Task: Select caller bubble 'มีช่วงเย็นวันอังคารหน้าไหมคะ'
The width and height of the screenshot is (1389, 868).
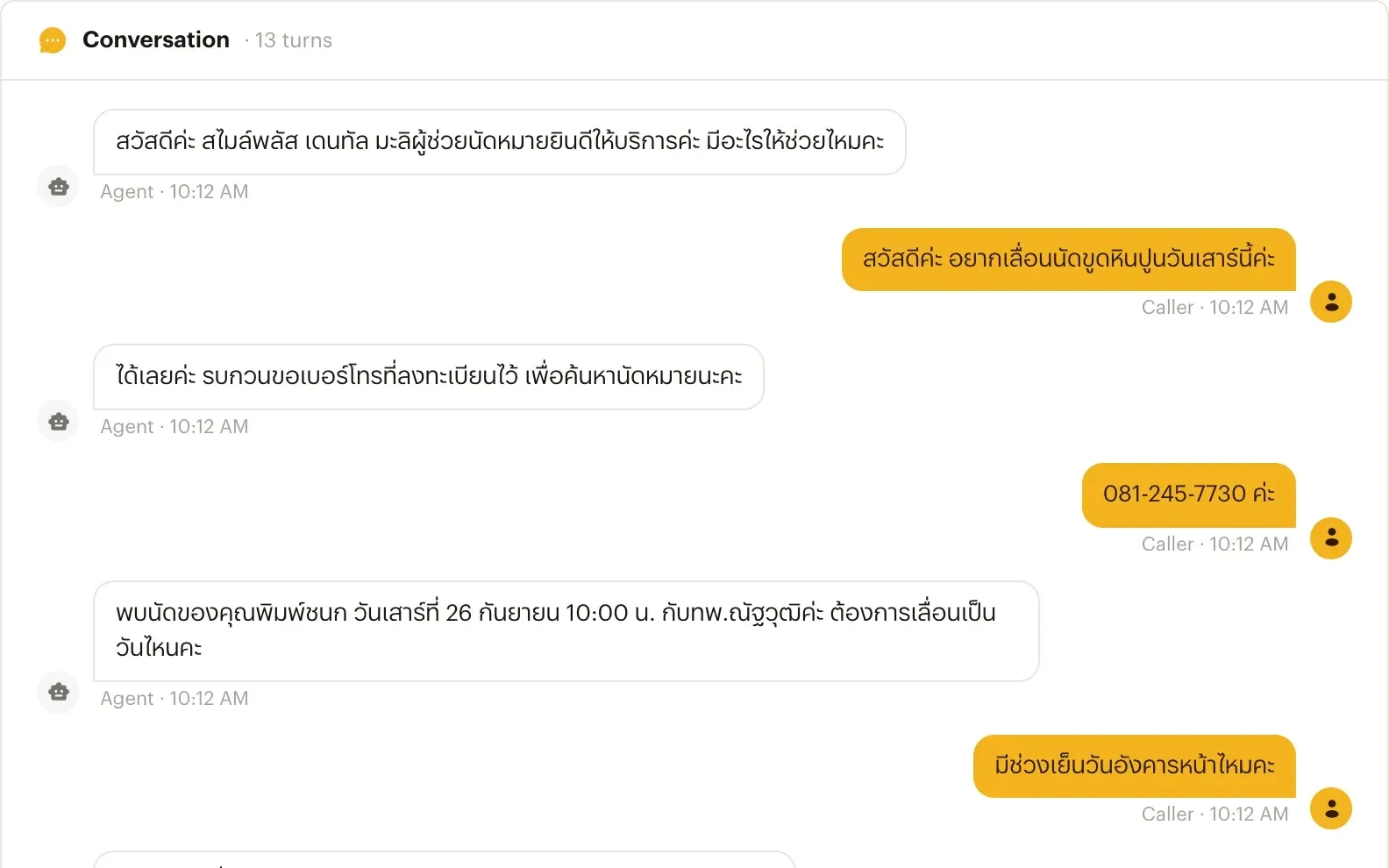Action: coord(1135,766)
